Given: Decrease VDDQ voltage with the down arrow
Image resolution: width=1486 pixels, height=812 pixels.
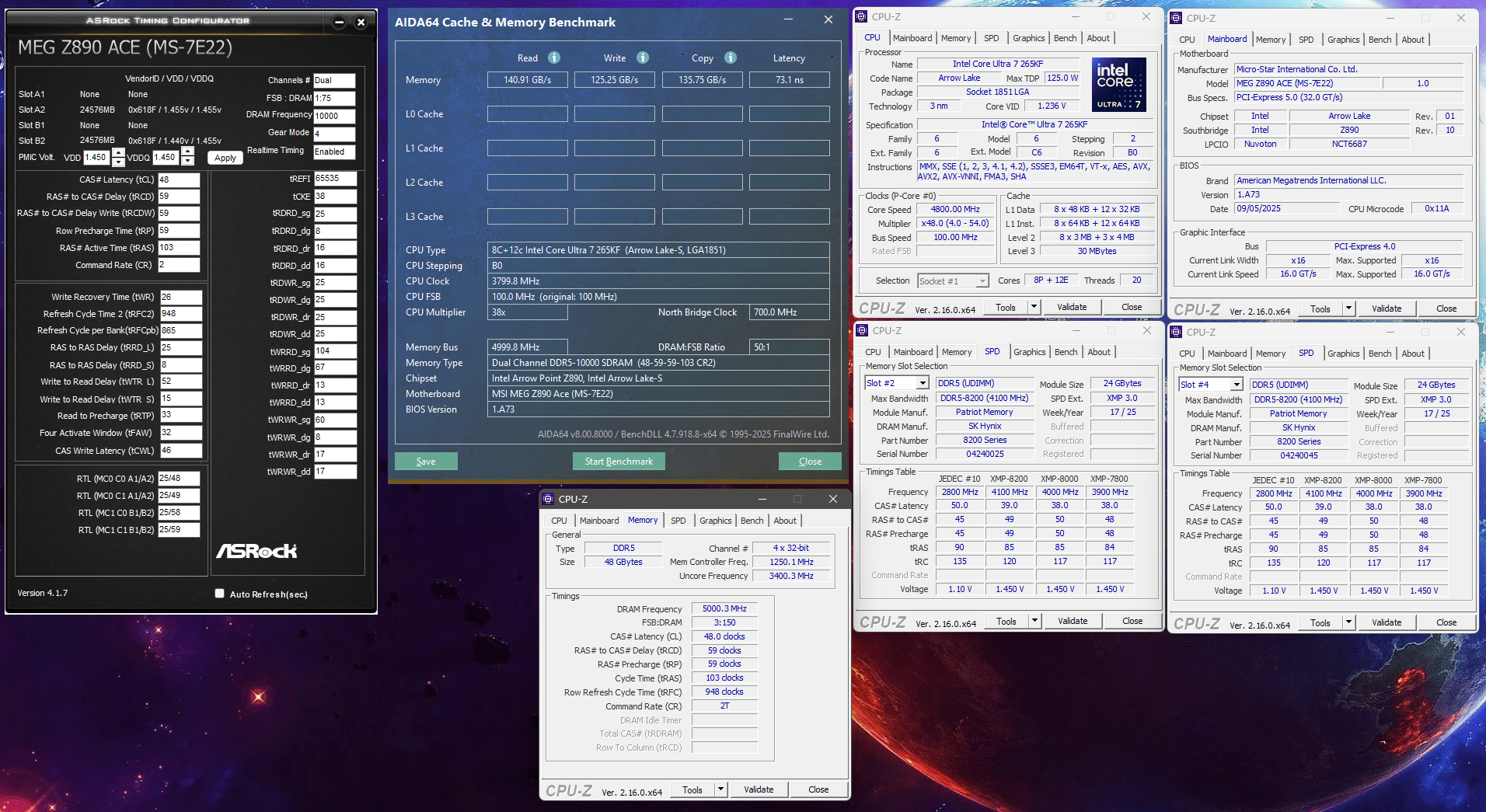Looking at the screenshot, I should click(x=187, y=162).
